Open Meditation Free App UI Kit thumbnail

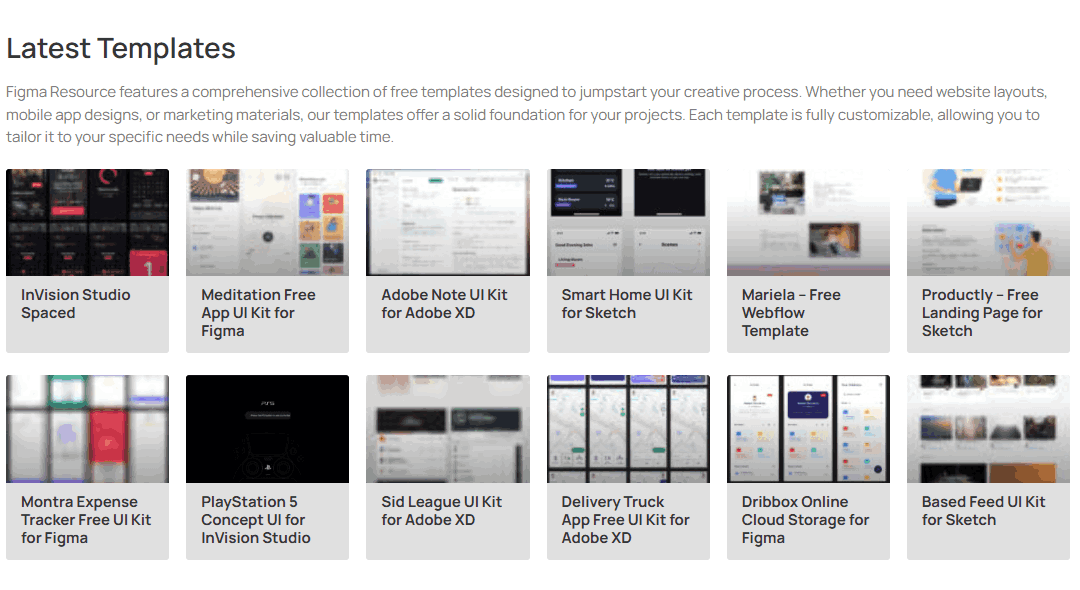click(267, 222)
